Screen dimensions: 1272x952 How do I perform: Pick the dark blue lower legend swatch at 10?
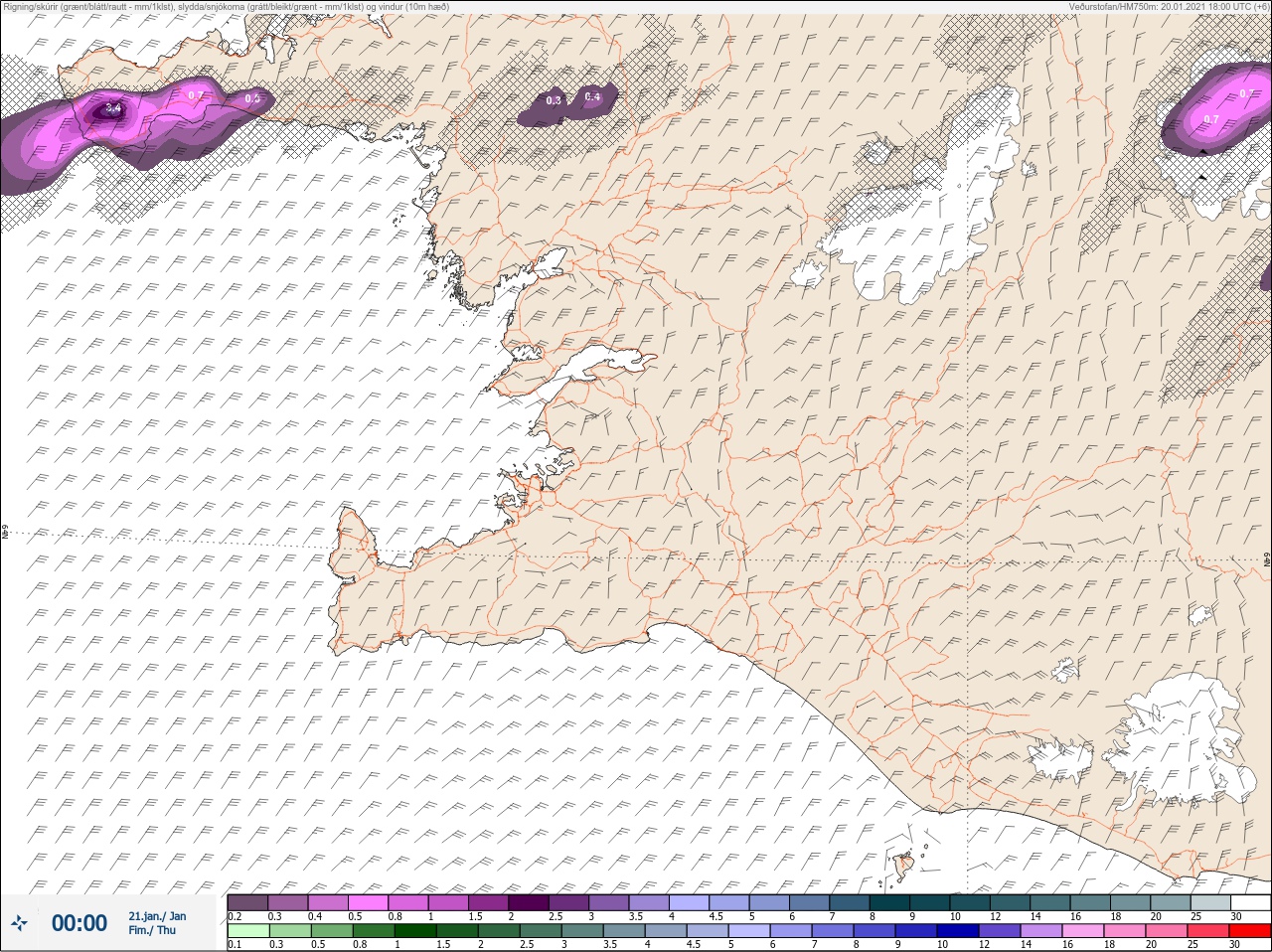tap(957, 931)
